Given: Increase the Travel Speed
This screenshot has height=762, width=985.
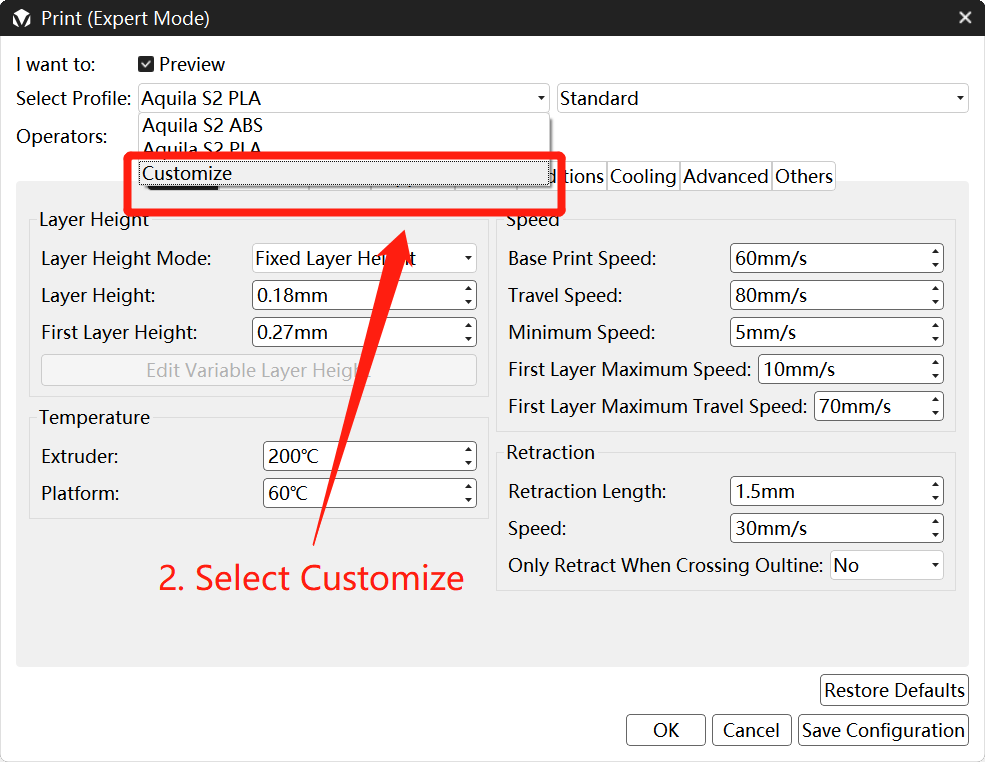Looking at the screenshot, I should [x=935, y=288].
